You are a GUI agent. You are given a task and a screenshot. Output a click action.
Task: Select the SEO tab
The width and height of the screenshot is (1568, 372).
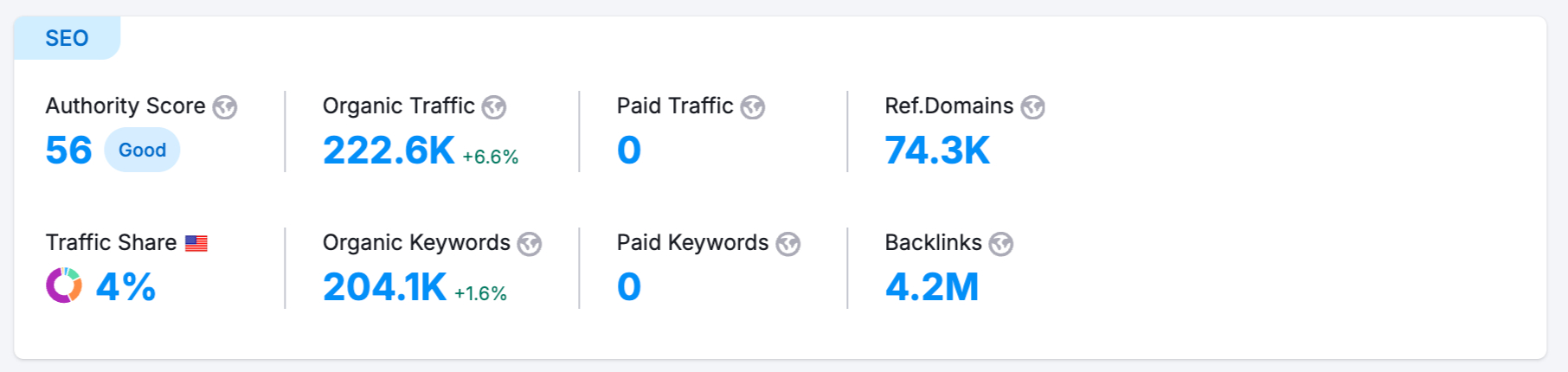point(67,38)
